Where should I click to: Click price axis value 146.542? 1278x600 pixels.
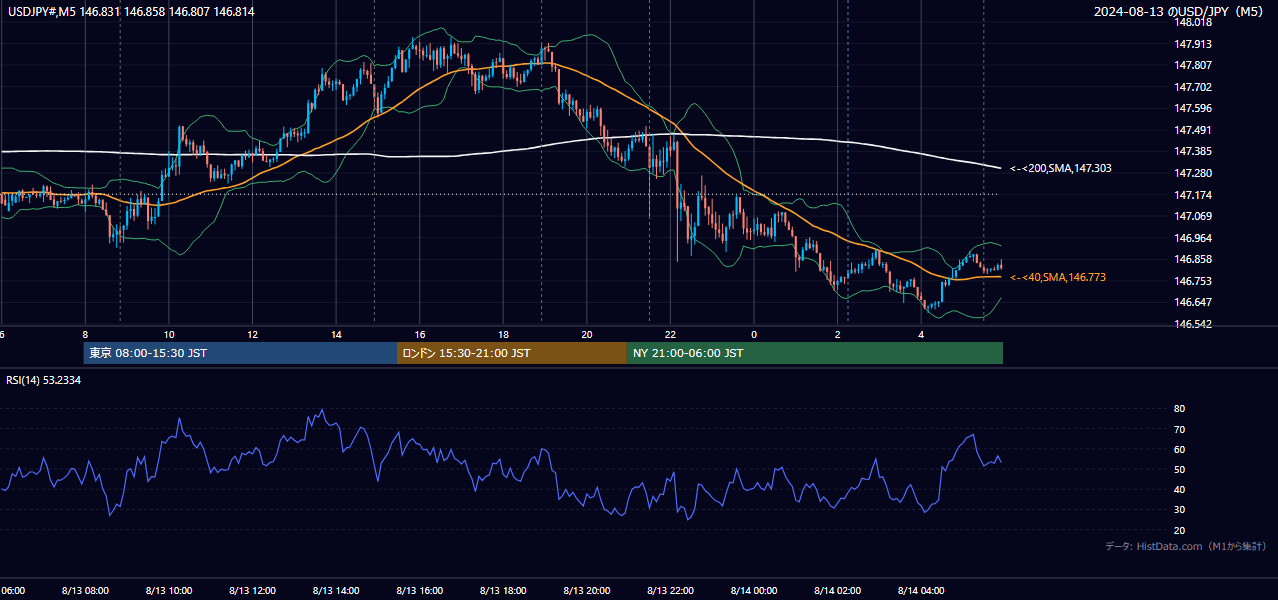point(1192,324)
